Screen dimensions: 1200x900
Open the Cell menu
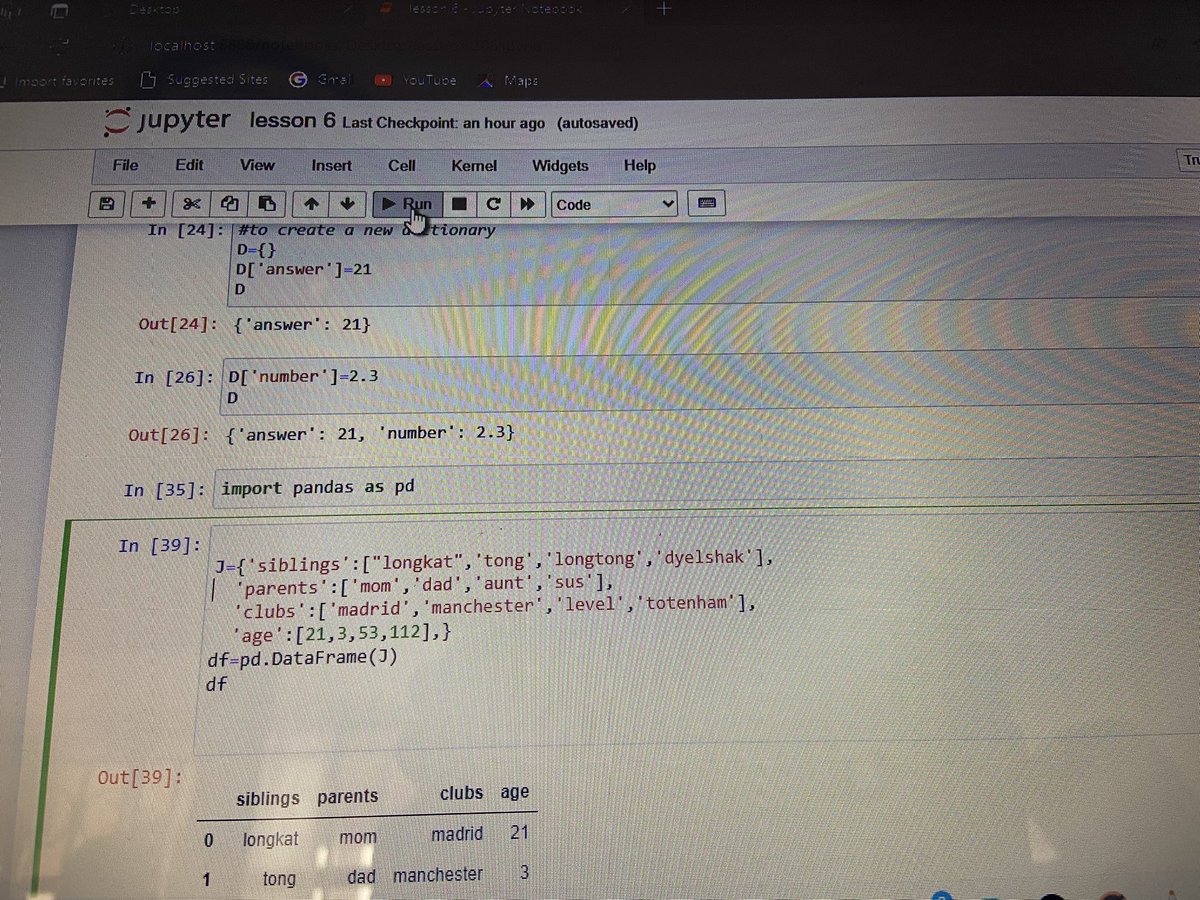(x=401, y=165)
